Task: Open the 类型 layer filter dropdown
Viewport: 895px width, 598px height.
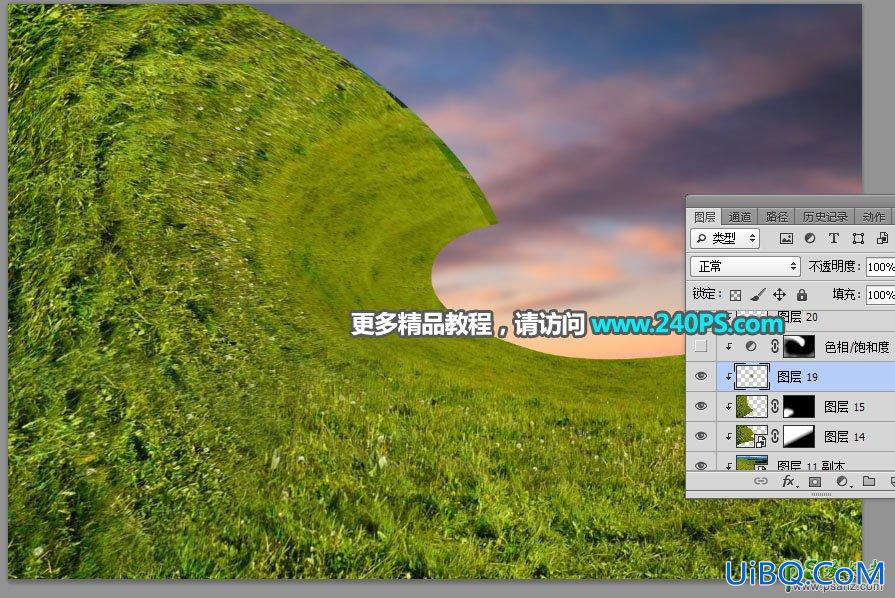Action: (725, 239)
